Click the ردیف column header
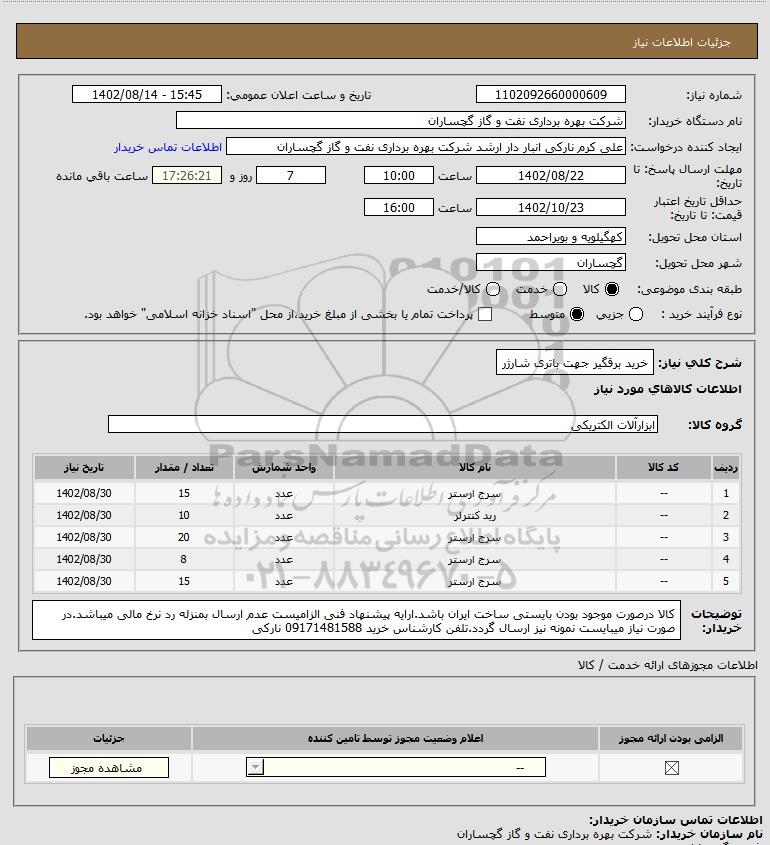 click(x=726, y=467)
